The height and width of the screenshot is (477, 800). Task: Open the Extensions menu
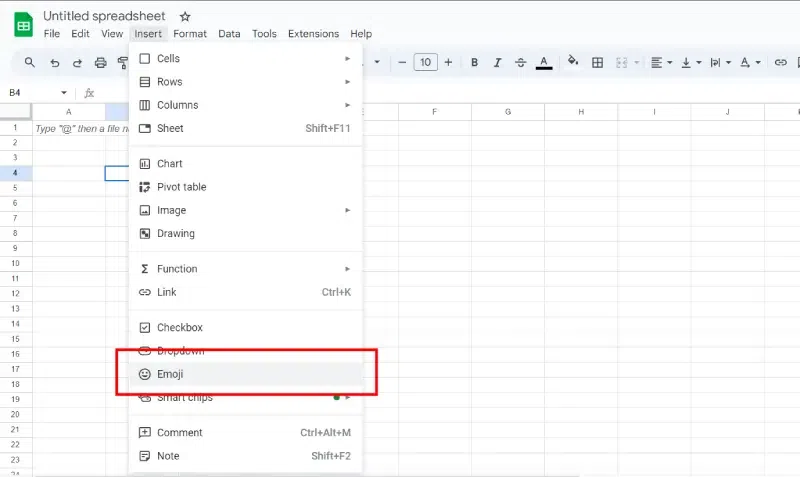(x=313, y=34)
